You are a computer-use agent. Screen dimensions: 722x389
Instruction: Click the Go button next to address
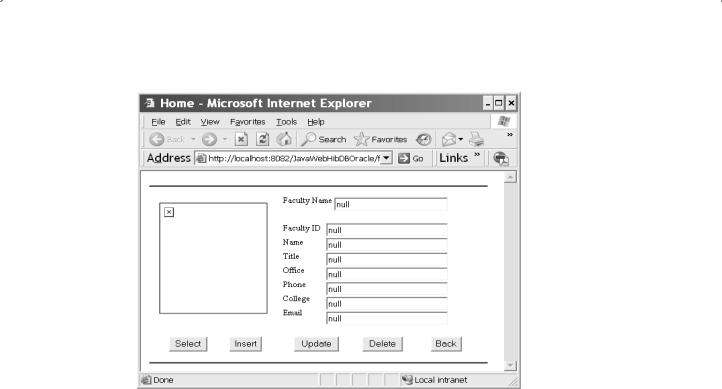411,158
